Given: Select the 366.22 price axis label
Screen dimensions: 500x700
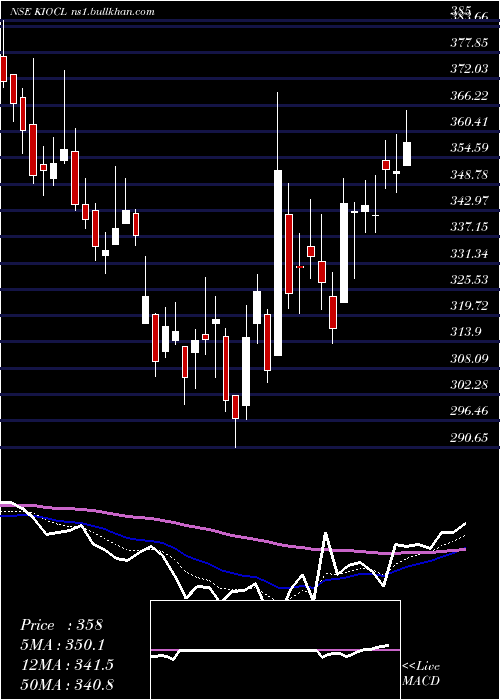Looking at the screenshot, I should [469, 95].
